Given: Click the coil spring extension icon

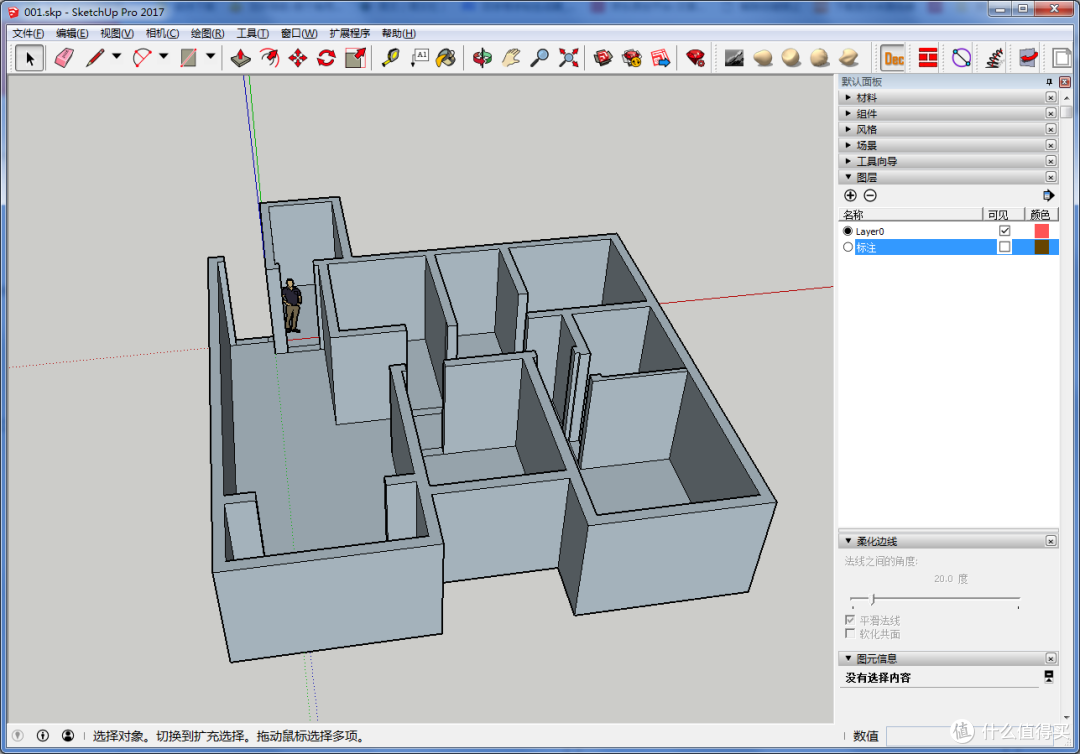Looking at the screenshot, I should [994, 58].
